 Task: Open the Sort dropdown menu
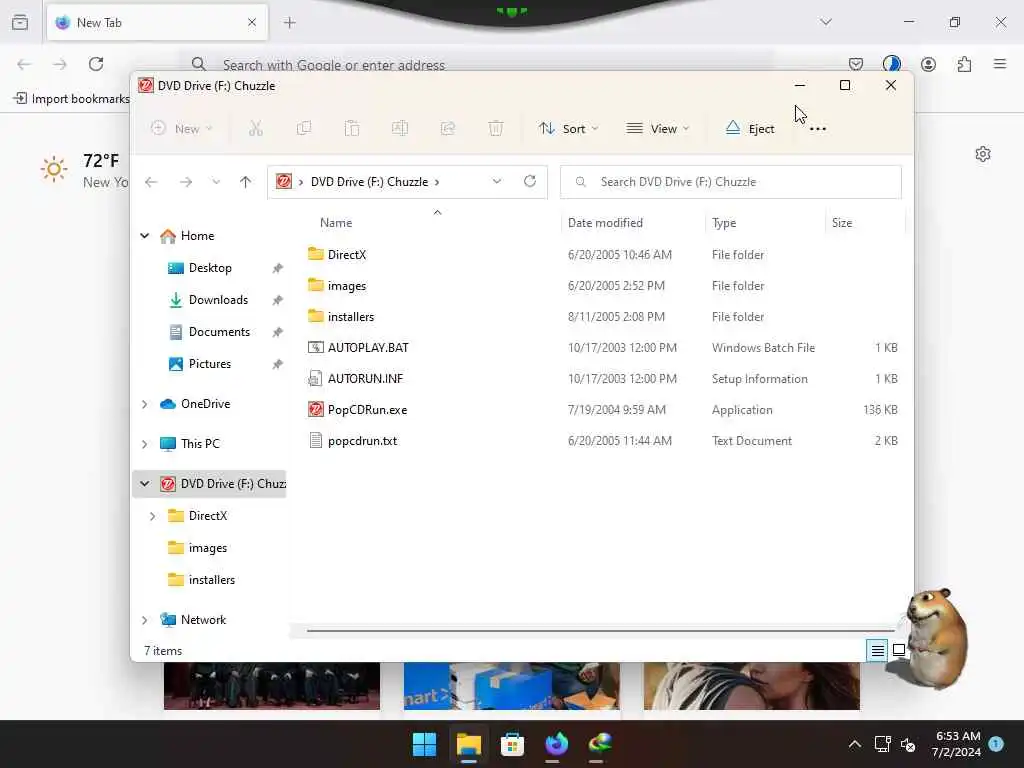coord(568,129)
